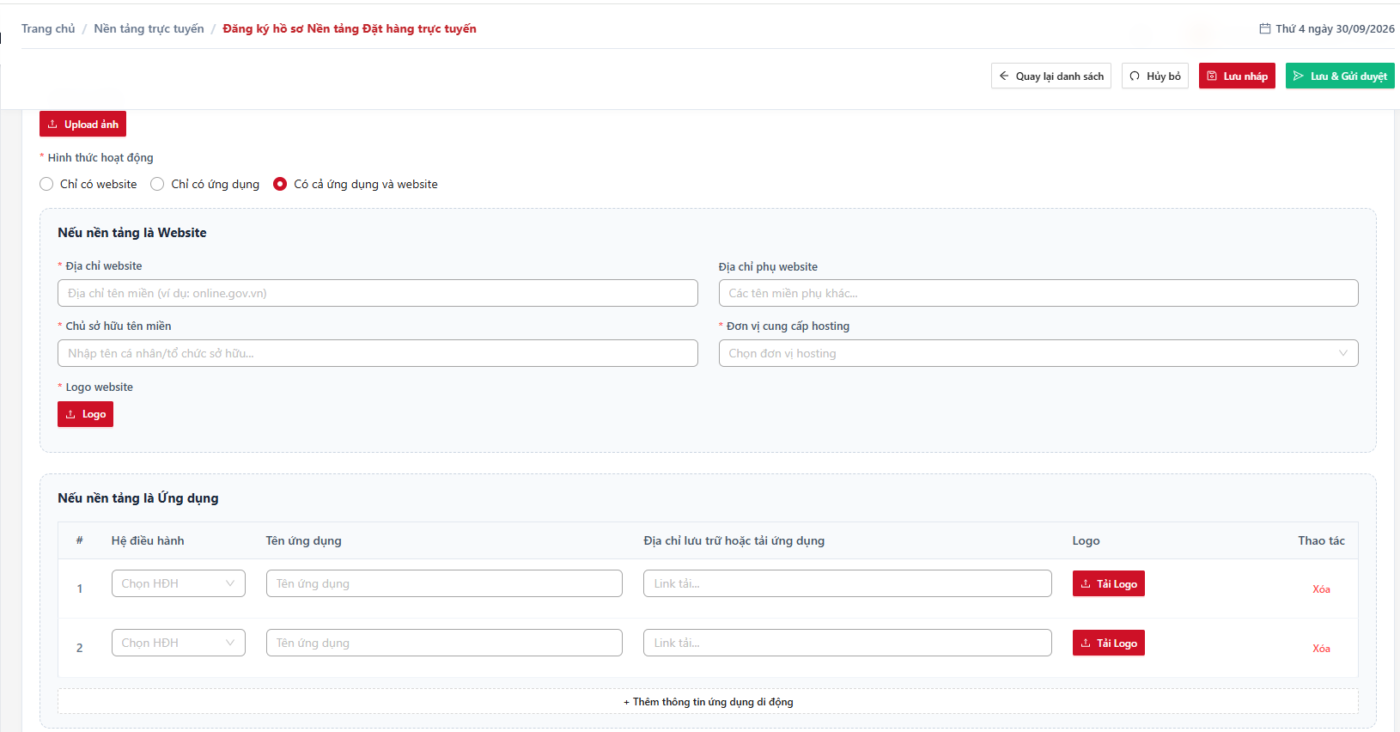Delete row 1 using Xóa link
The width and height of the screenshot is (1400, 732).
coord(1321,589)
